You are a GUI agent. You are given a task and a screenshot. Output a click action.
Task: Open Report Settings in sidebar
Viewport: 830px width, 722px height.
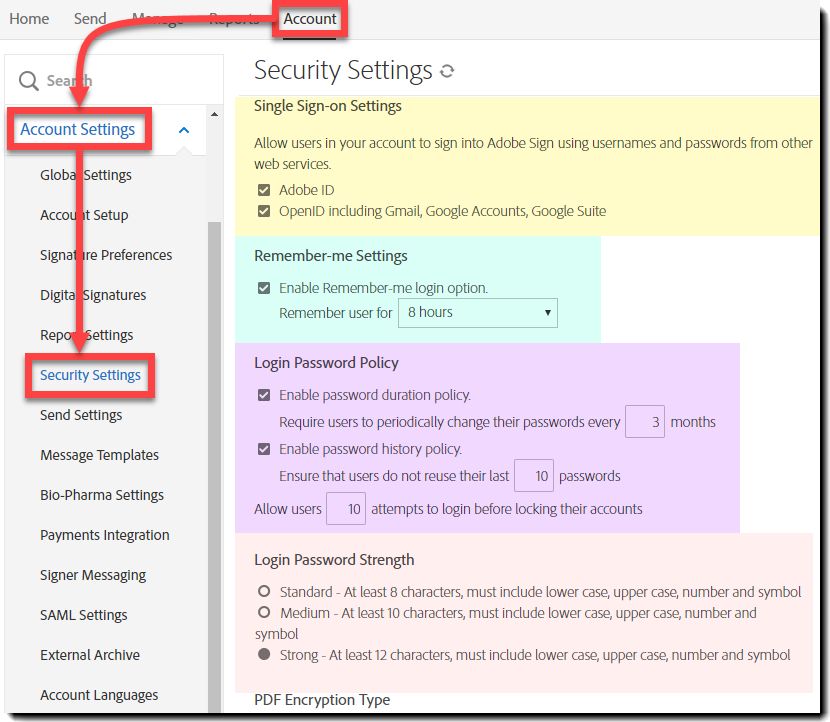[87, 335]
